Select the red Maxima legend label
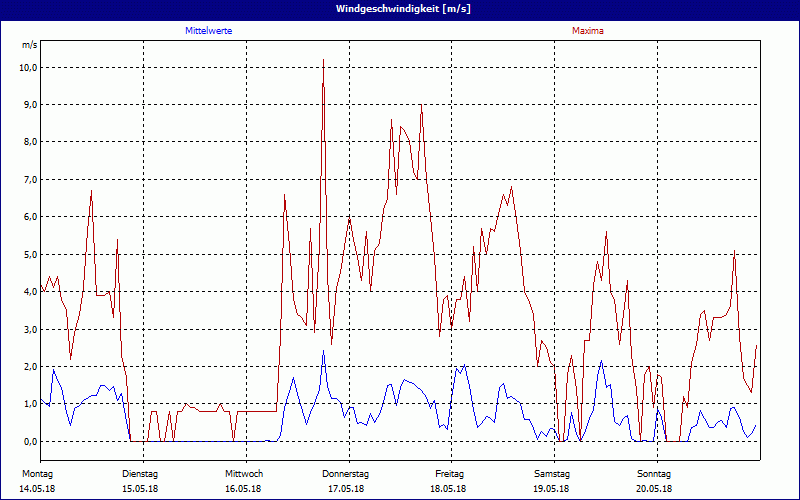The width and height of the screenshot is (800, 500). point(587,31)
